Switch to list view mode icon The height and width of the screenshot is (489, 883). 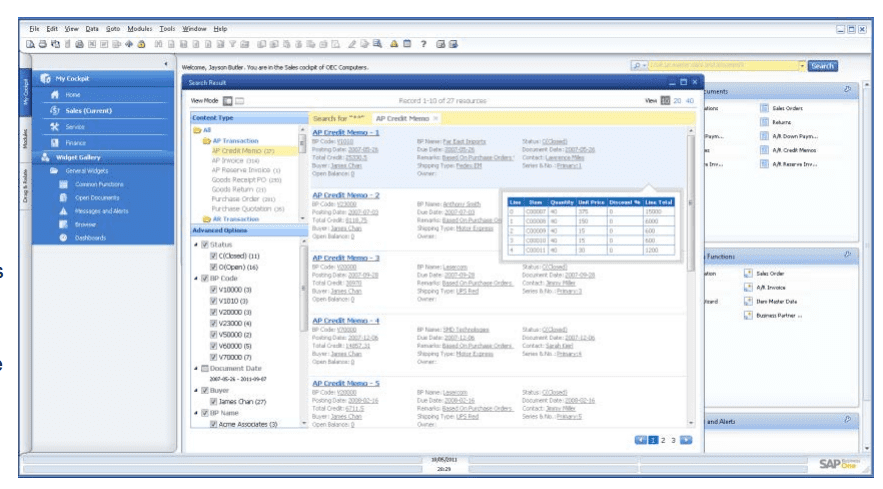(239, 101)
